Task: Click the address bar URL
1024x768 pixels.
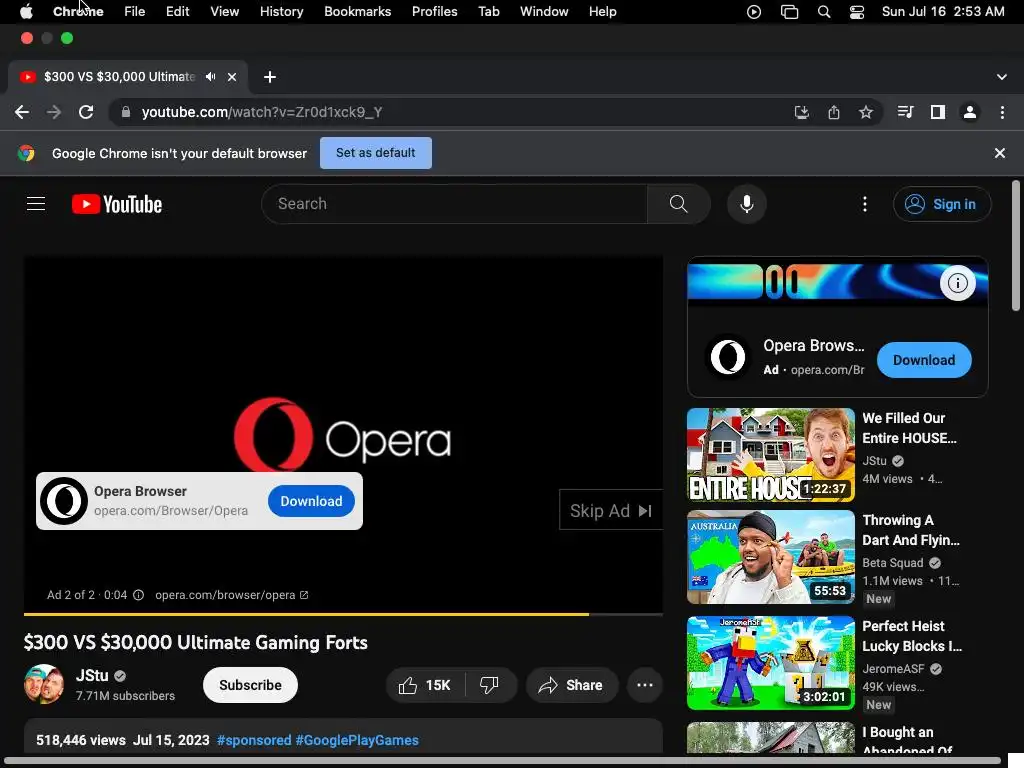Action: click(x=262, y=112)
